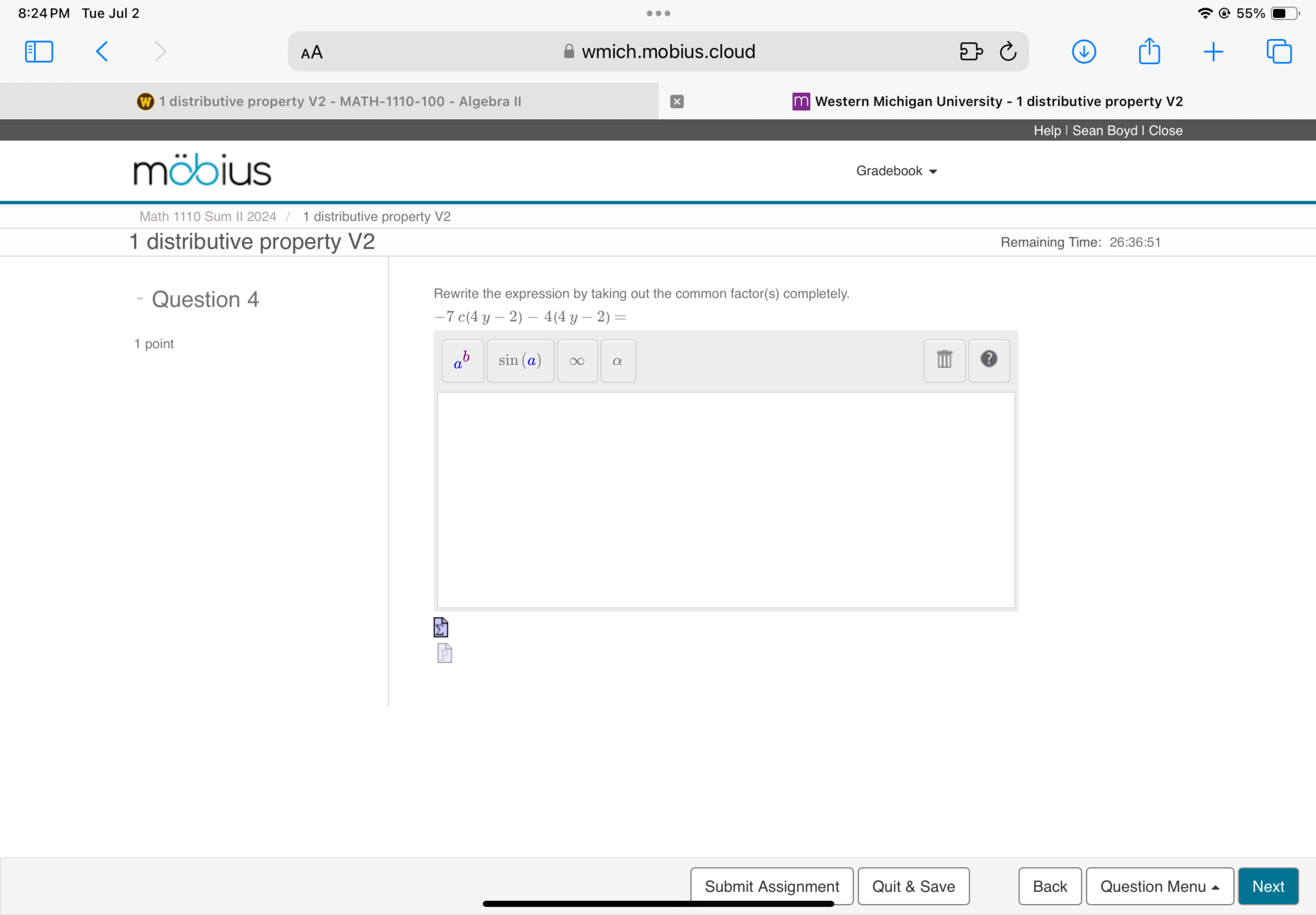Screen dimensions: 1316x915
Task: Switch to the MATH-1110-100 Algebra II tab
Action: [x=330, y=102]
